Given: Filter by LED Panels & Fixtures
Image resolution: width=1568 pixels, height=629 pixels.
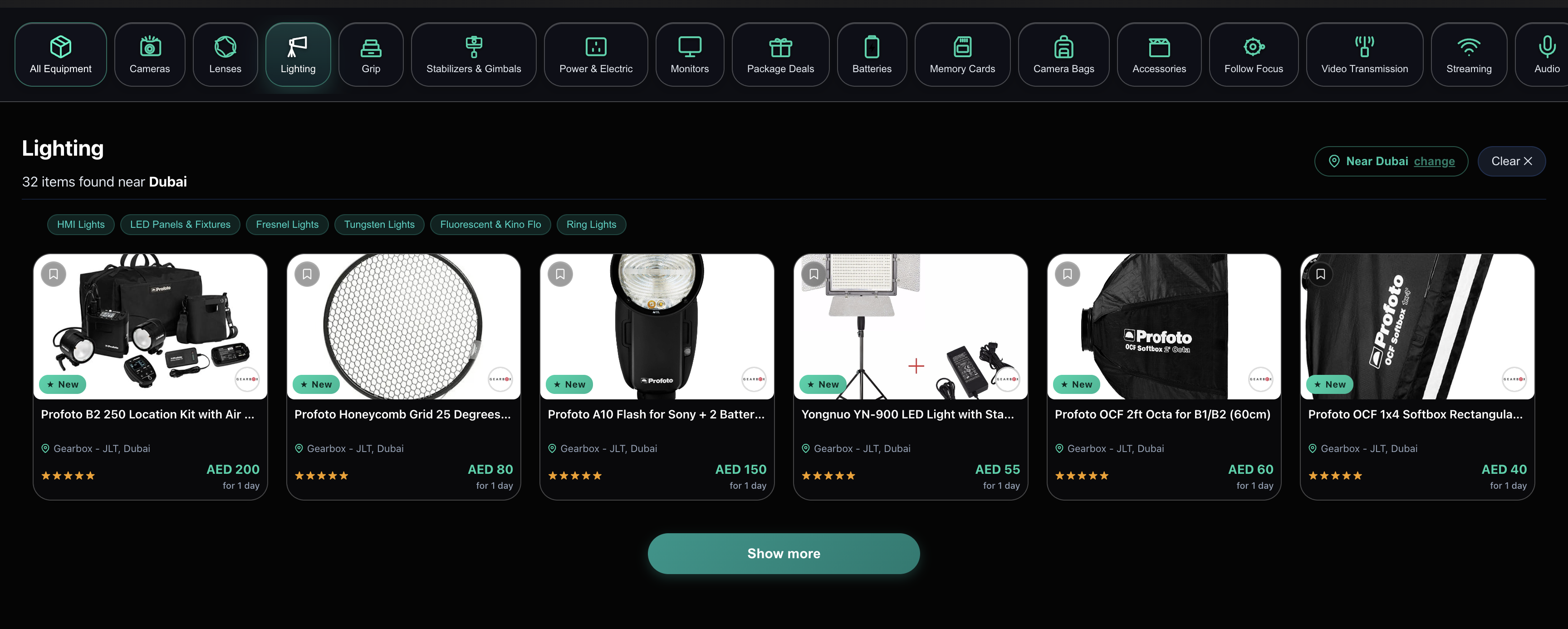Looking at the screenshot, I should pos(180,224).
